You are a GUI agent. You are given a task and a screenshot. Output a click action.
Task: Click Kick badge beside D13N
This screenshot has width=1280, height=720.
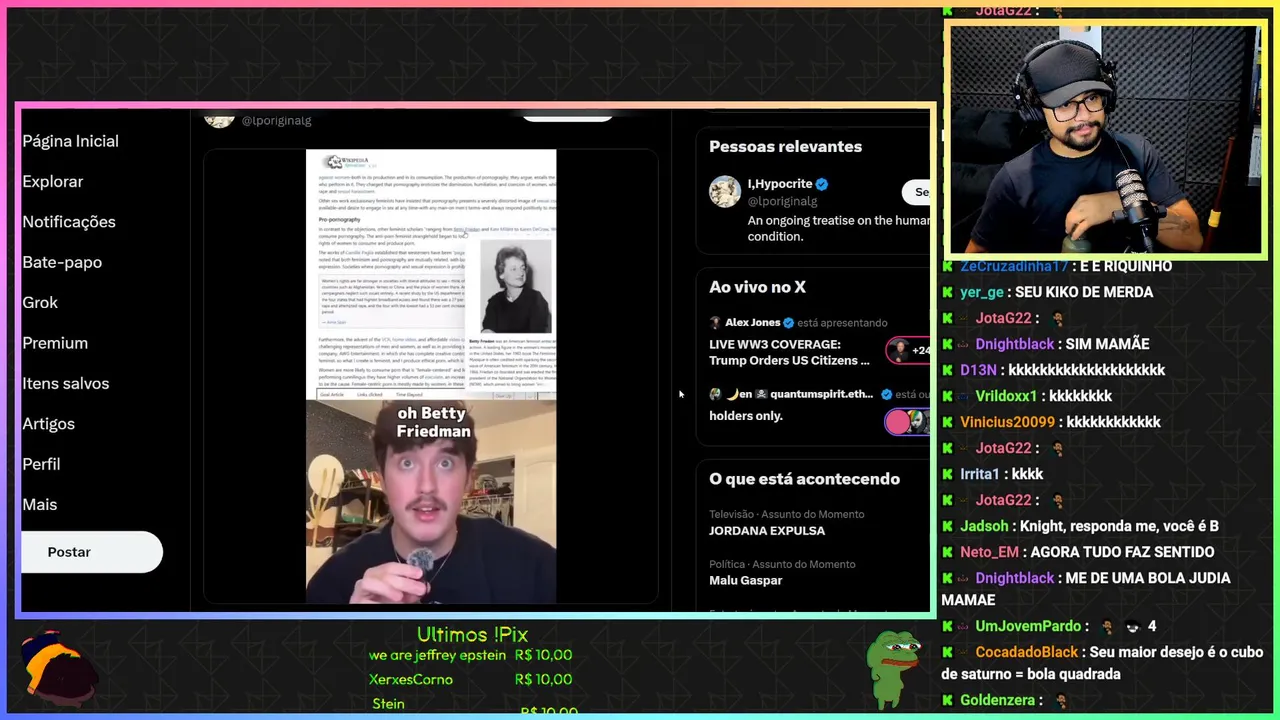point(947,370)
